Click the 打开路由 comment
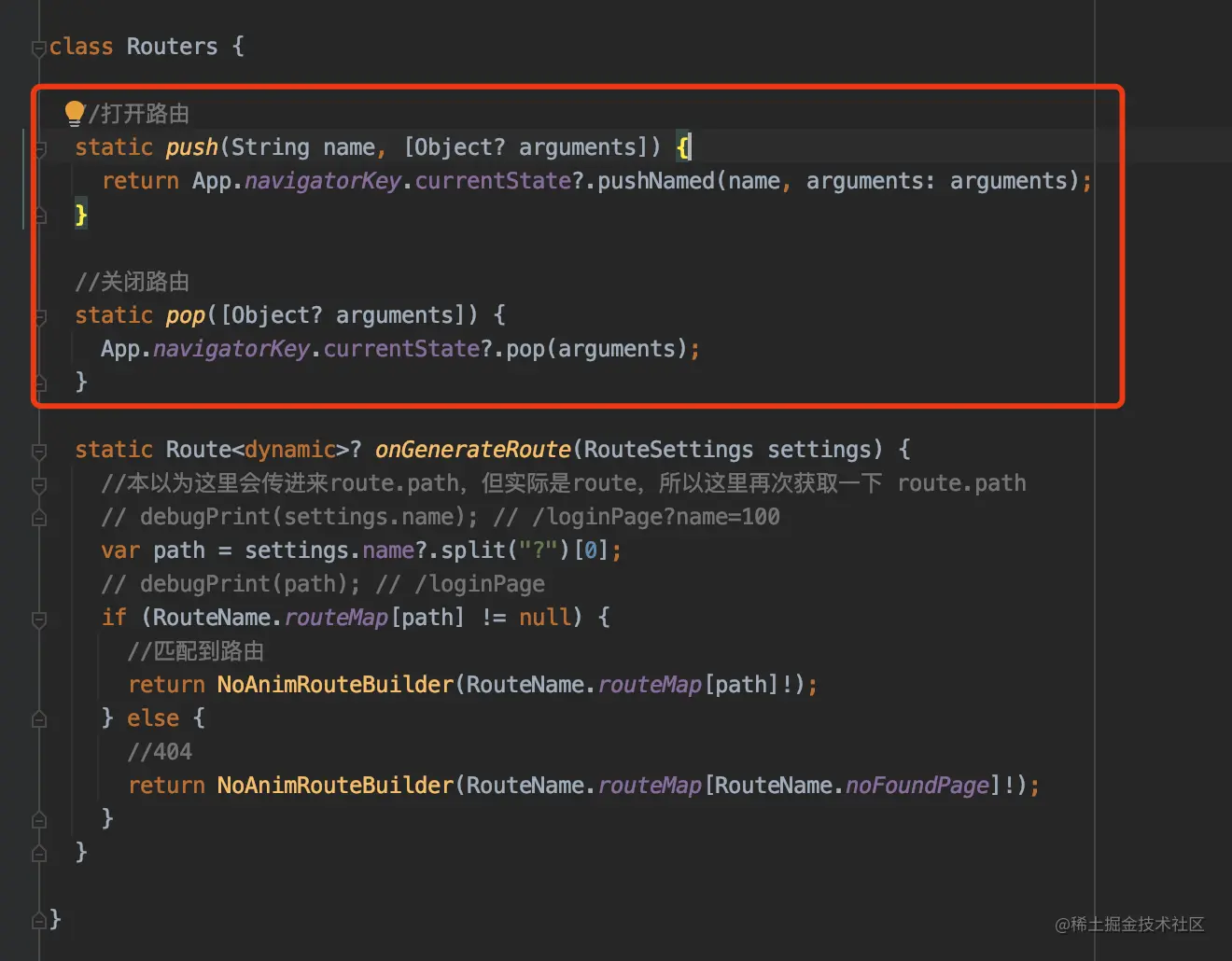This screenshot has height=961, width=1232. click(x=138, y=114)
